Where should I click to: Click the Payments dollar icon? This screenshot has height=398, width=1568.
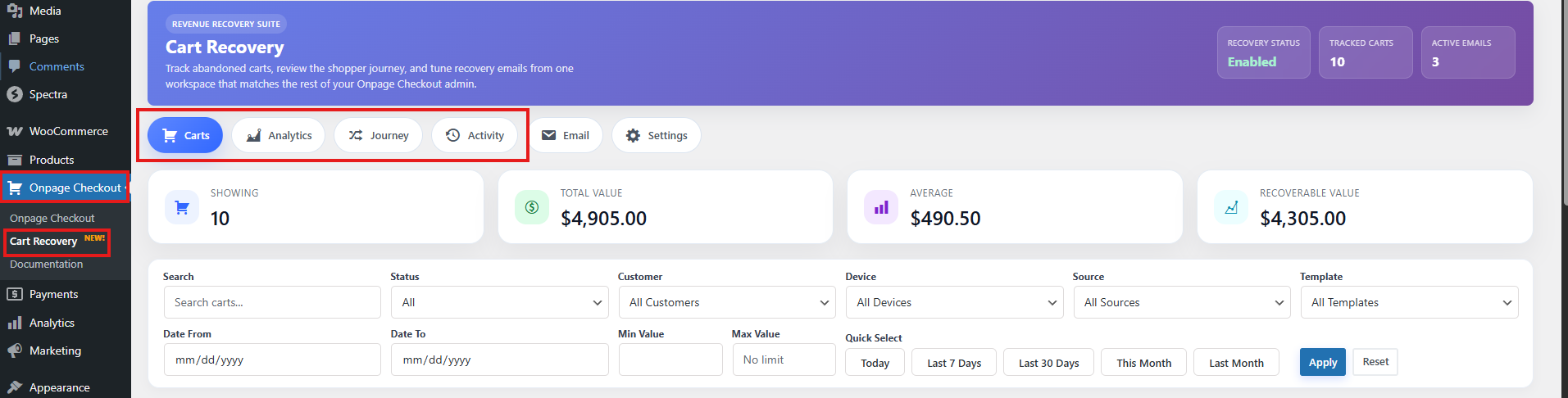click(14, 294)
